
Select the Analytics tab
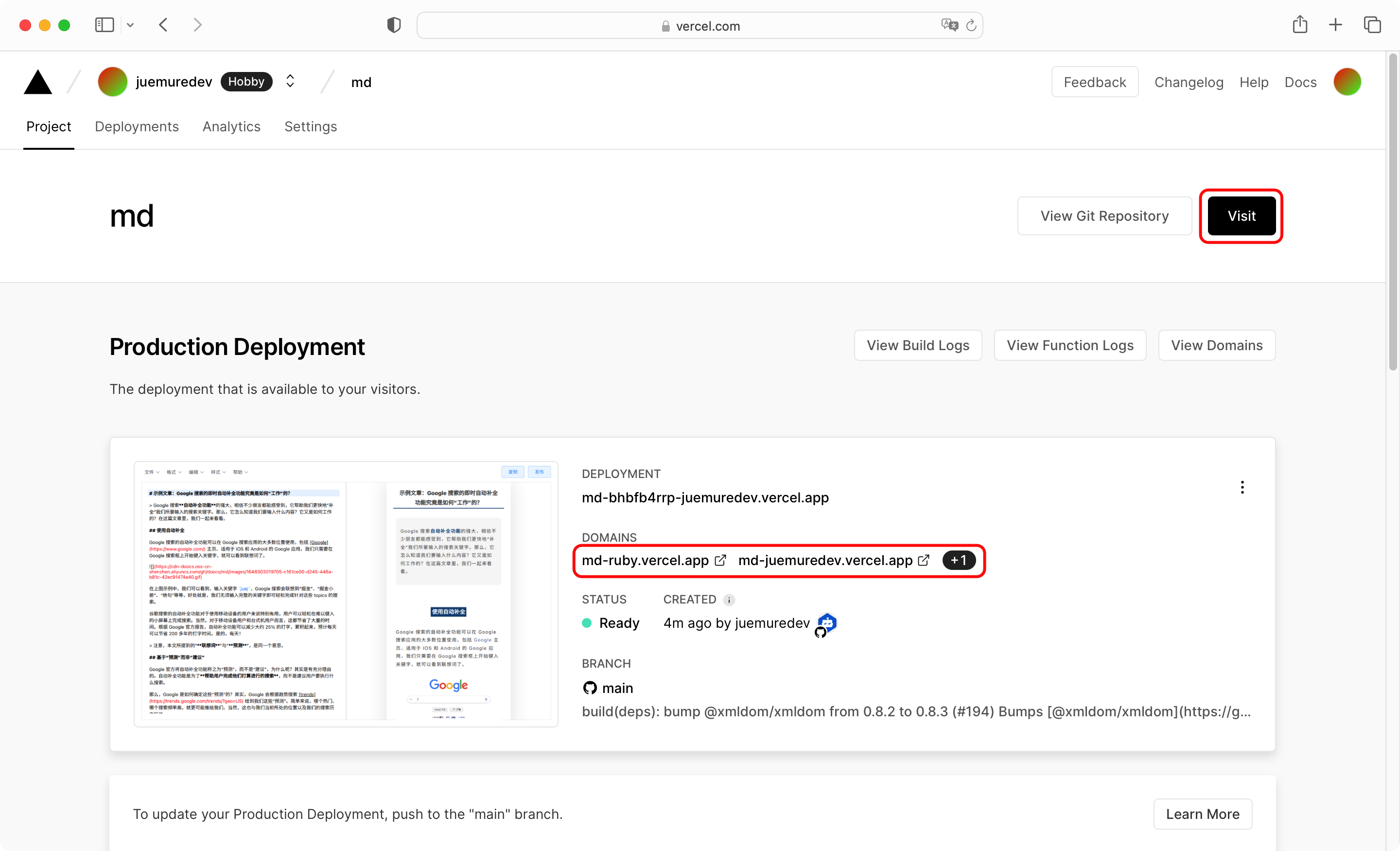(x=232, y=126)
